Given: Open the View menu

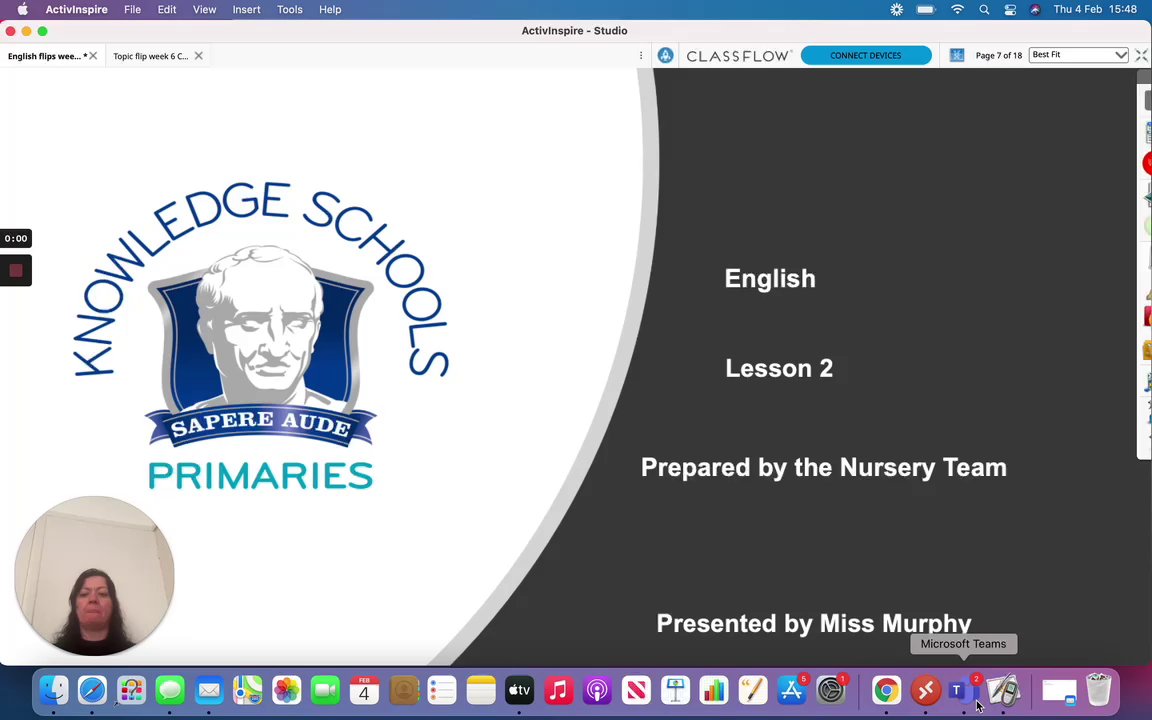Looking at the screenshot, I should tap(204, 10).
